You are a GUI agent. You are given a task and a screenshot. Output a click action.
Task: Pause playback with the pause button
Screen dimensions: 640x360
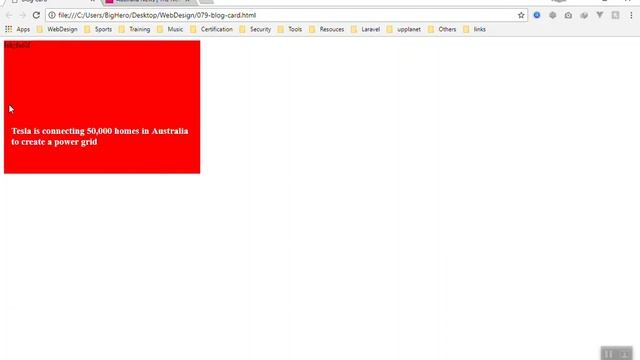coord(609,354)
